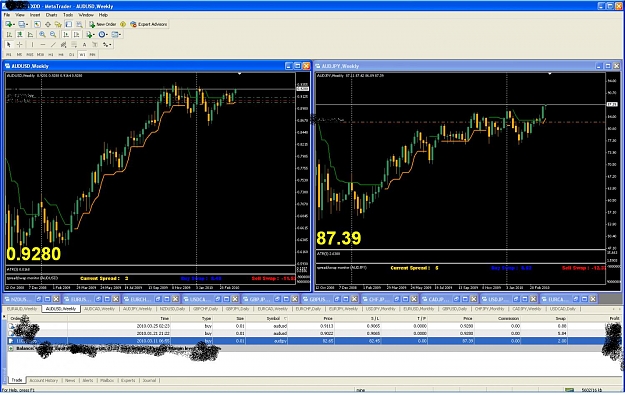The width and height of the screenshot is (625, 395).
Task: Restore the minimized GBPJP chart window
Action: pos(277,299)
